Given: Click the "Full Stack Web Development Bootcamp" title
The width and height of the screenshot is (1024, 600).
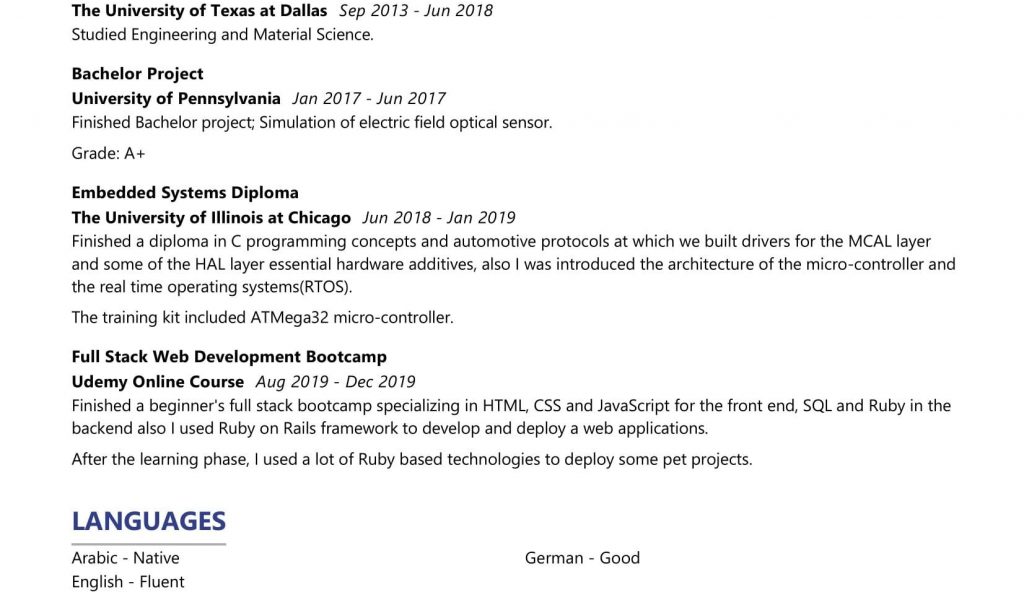Looking at the screenshot, I should coord(229,357).
